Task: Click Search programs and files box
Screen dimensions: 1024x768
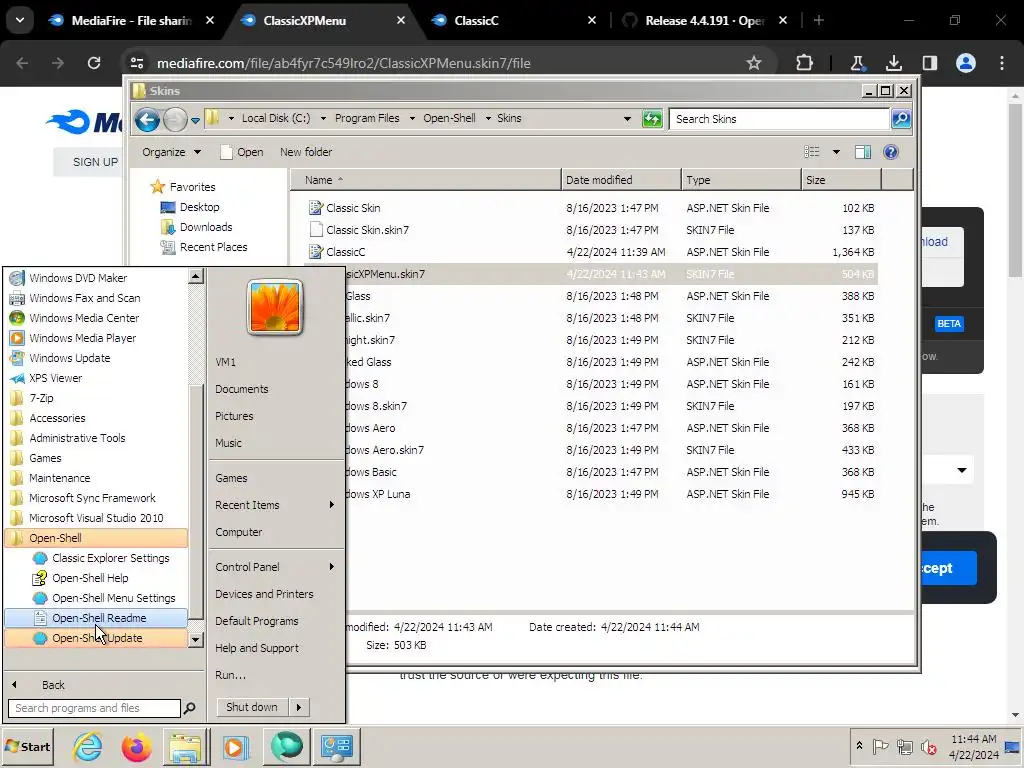Action: coord(94,708)
